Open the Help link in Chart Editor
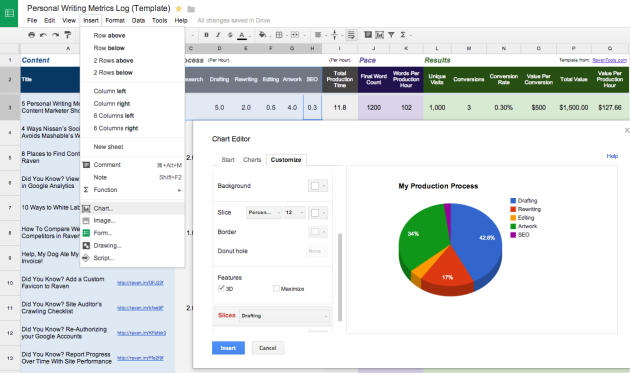 tap(612, 156)
